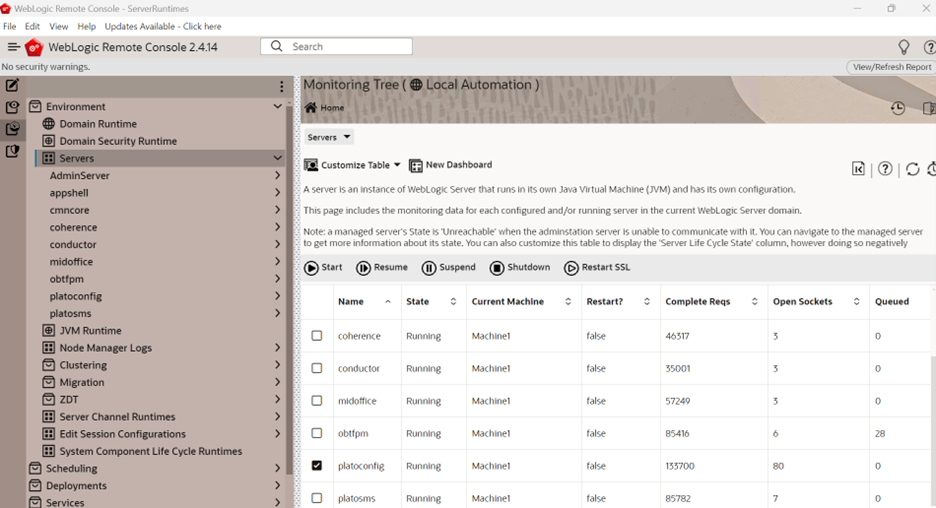936x508 pixels.
Task: Click the reload table refresh icon
Action: click(x=912, y=169)
